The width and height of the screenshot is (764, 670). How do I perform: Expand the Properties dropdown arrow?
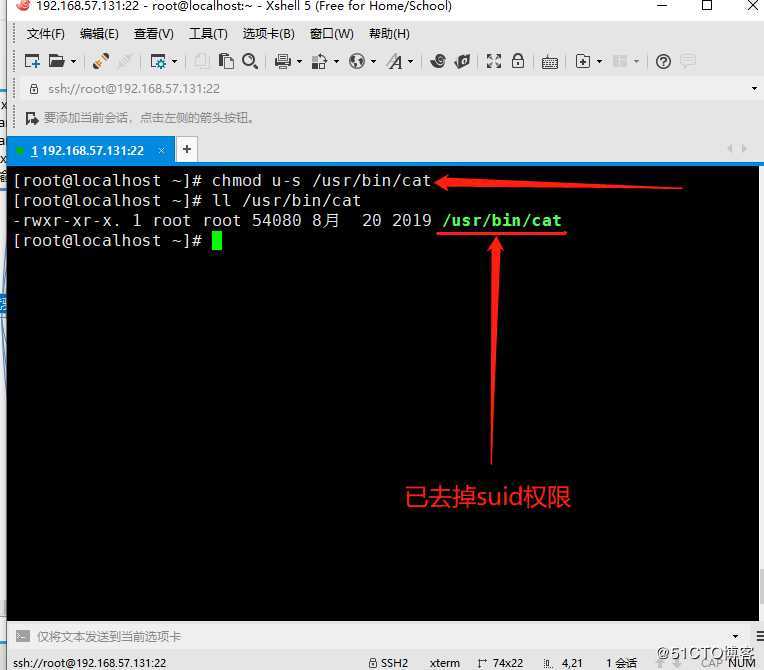(x=174, y=61)
